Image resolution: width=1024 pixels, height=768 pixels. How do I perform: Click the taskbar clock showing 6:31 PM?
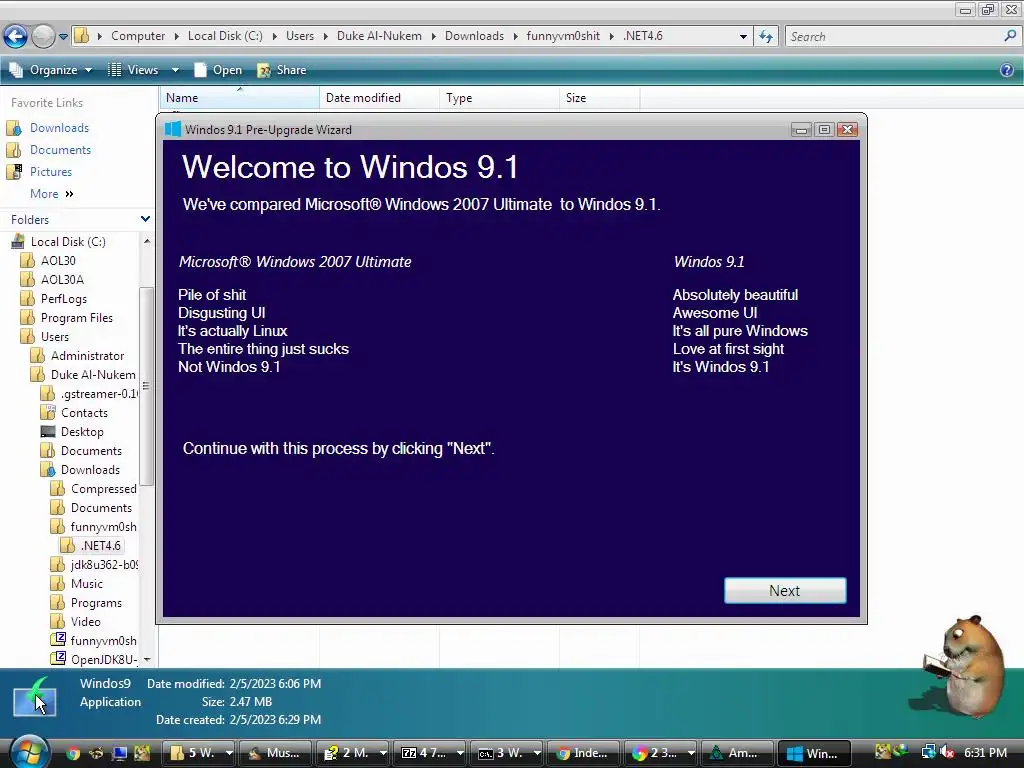(985, 752)
